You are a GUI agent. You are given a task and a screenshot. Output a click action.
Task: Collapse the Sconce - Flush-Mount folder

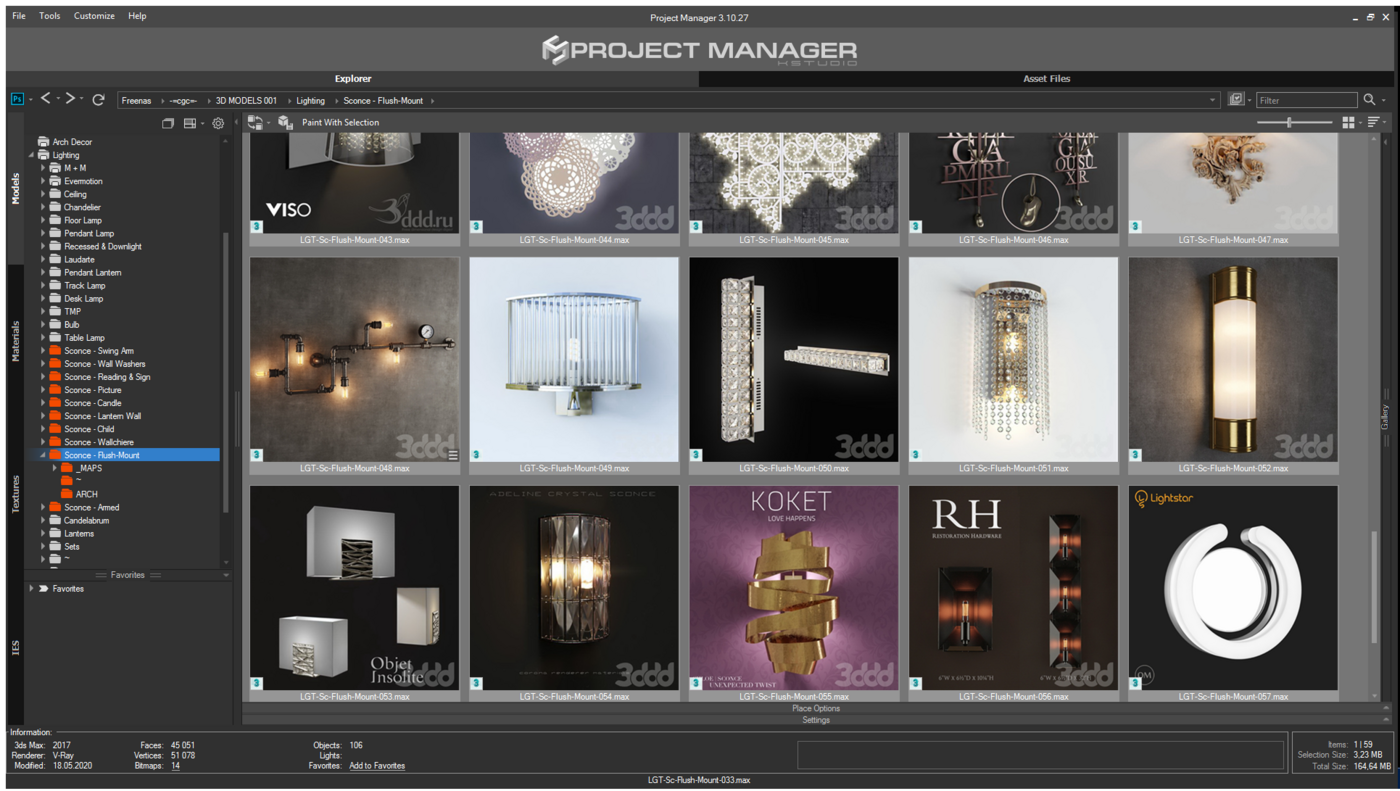pyautogui.click(x=43, y=455)
